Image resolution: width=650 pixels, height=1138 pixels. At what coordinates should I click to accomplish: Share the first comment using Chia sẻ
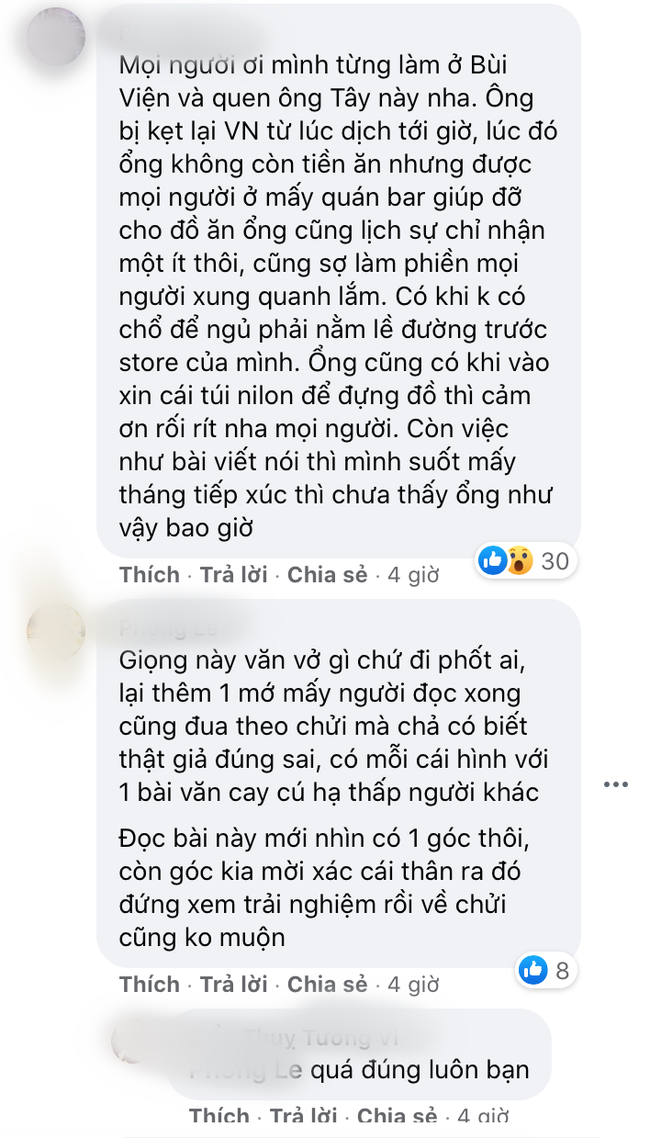[x=328, y=575]
